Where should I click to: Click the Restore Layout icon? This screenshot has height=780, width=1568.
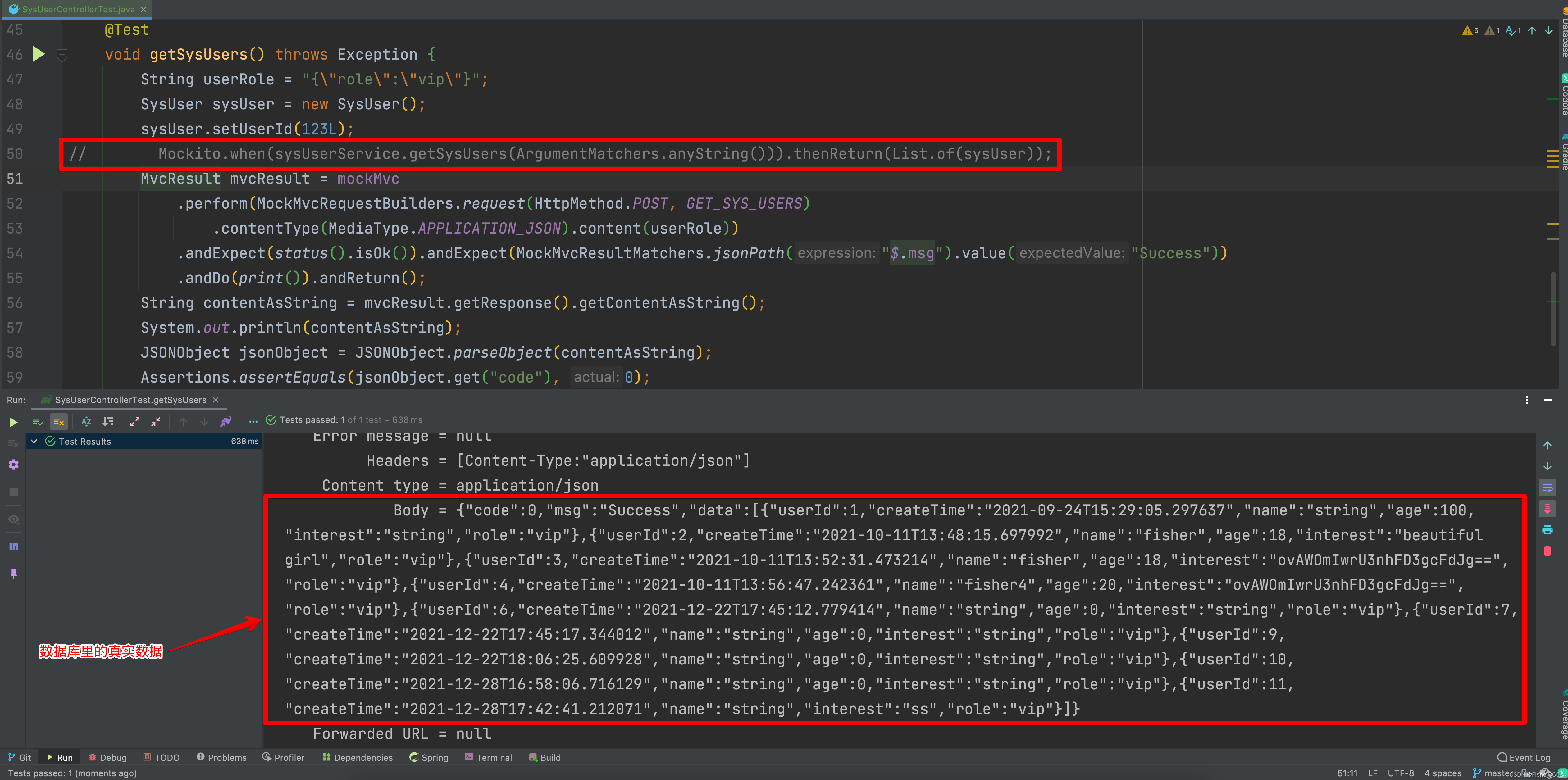coord(13,546)
